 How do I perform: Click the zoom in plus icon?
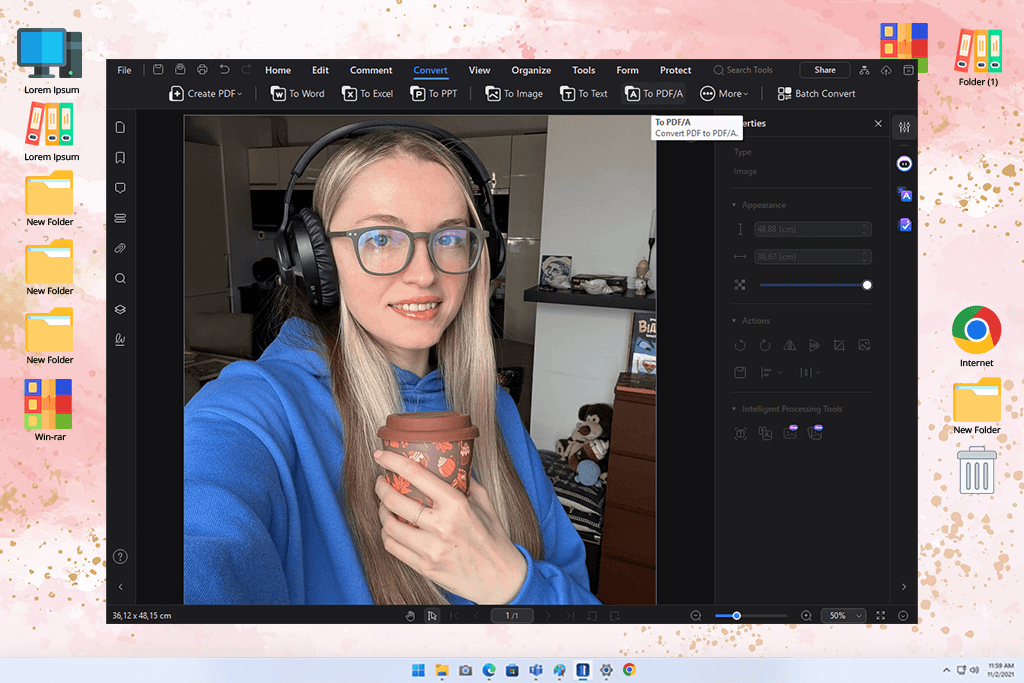[807, 616]
